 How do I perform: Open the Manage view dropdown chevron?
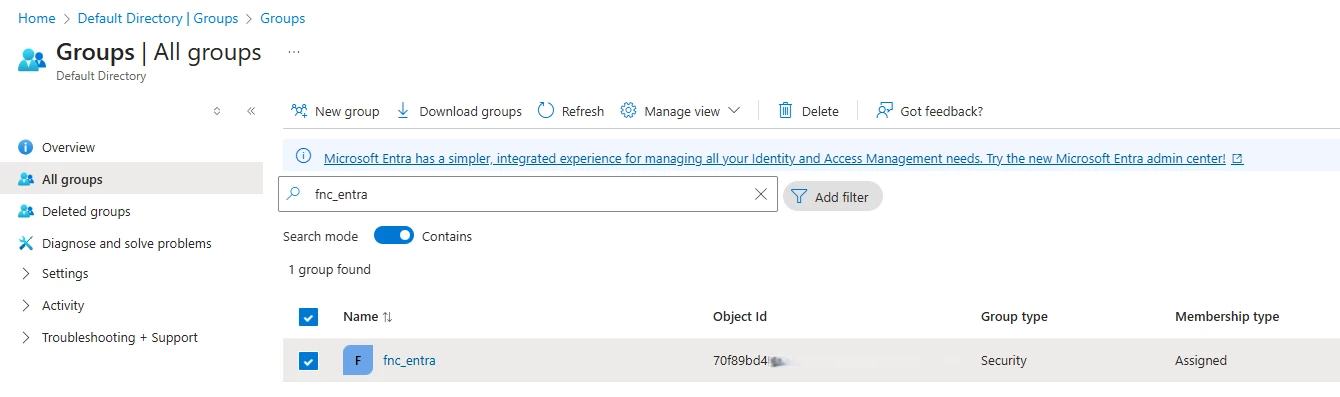[733, 111]
